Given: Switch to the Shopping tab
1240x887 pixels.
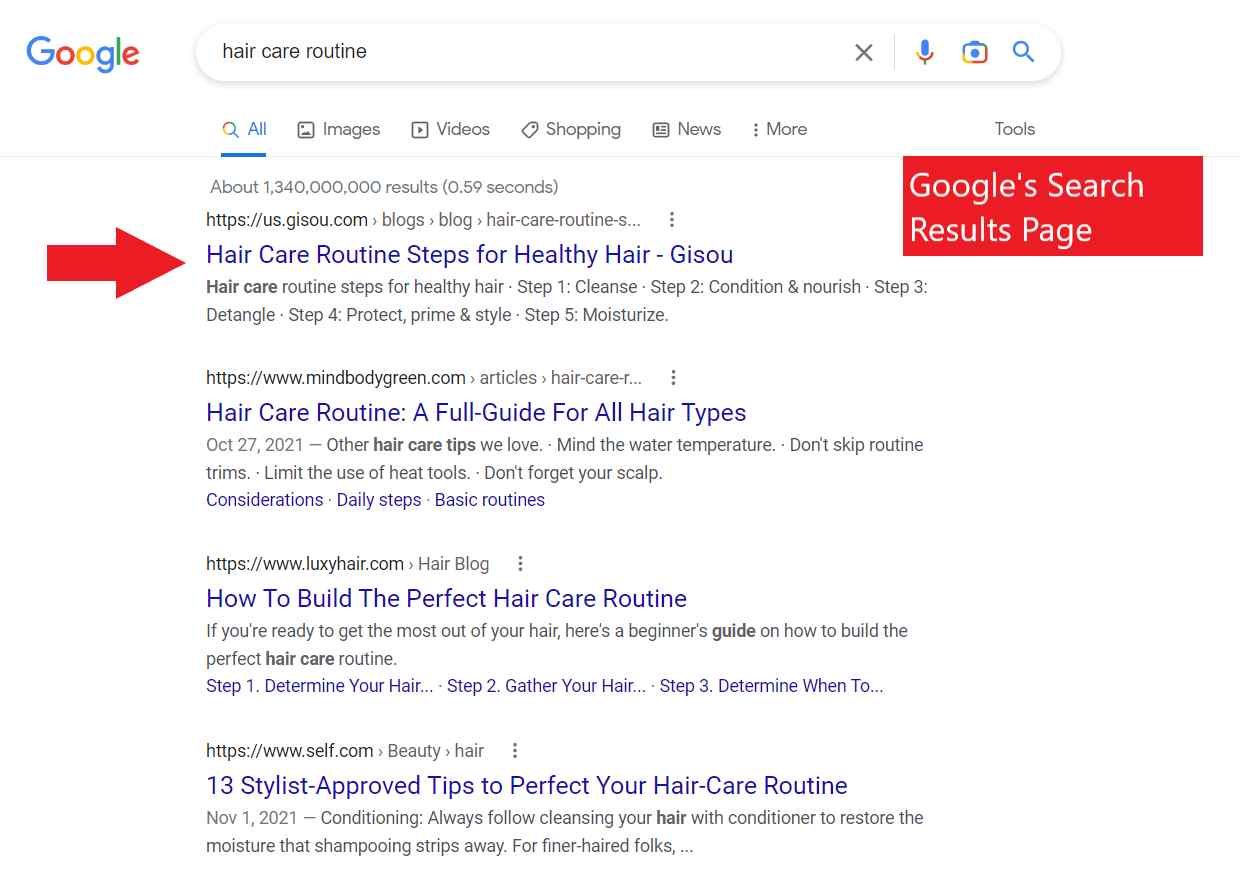Looking at the screenshot, I should coord(571,129).
